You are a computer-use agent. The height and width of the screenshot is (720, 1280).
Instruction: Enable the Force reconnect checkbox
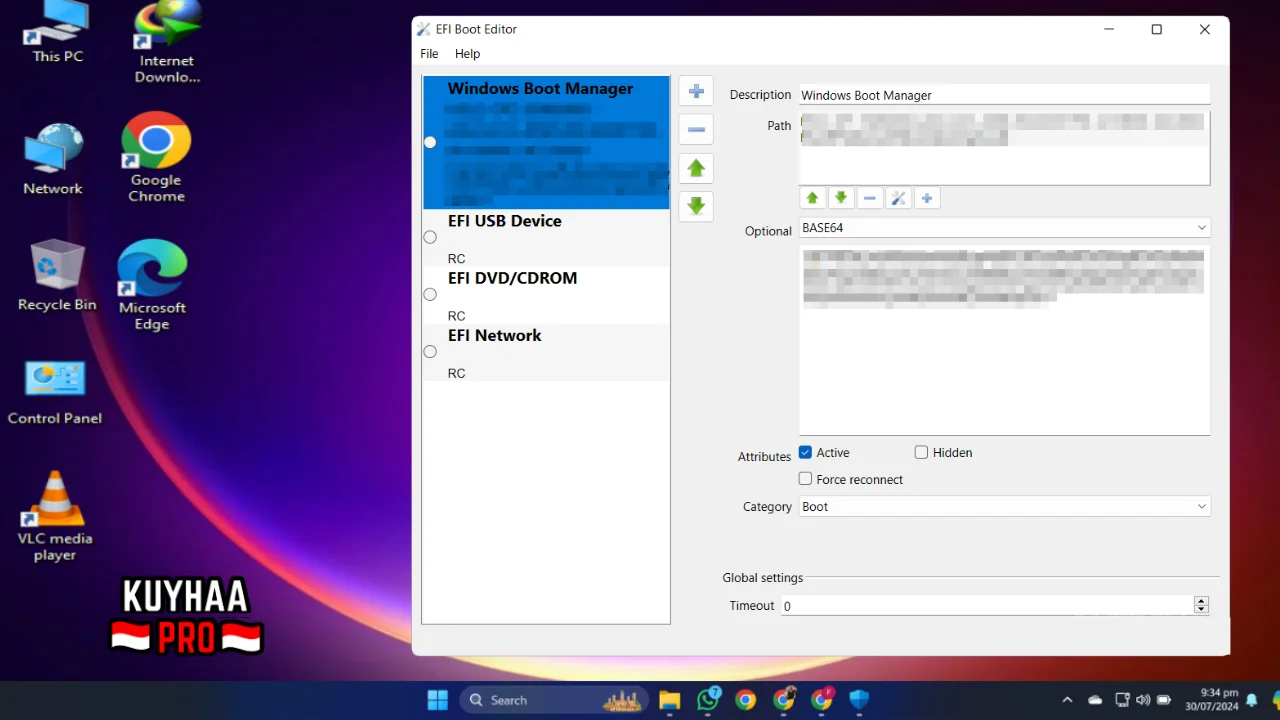(x=806, y=479)
